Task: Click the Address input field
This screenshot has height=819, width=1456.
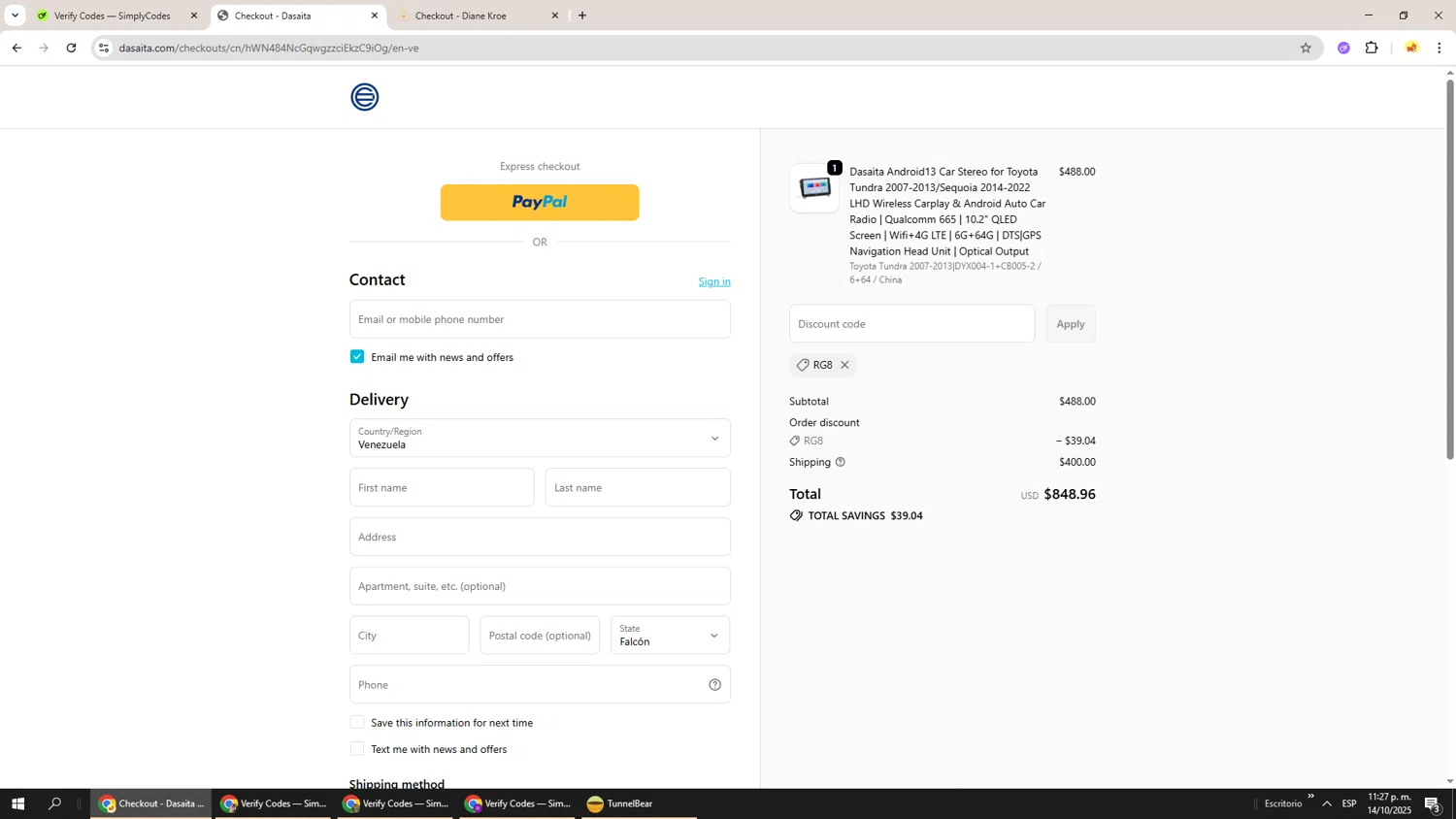Action: coord(540,537)
